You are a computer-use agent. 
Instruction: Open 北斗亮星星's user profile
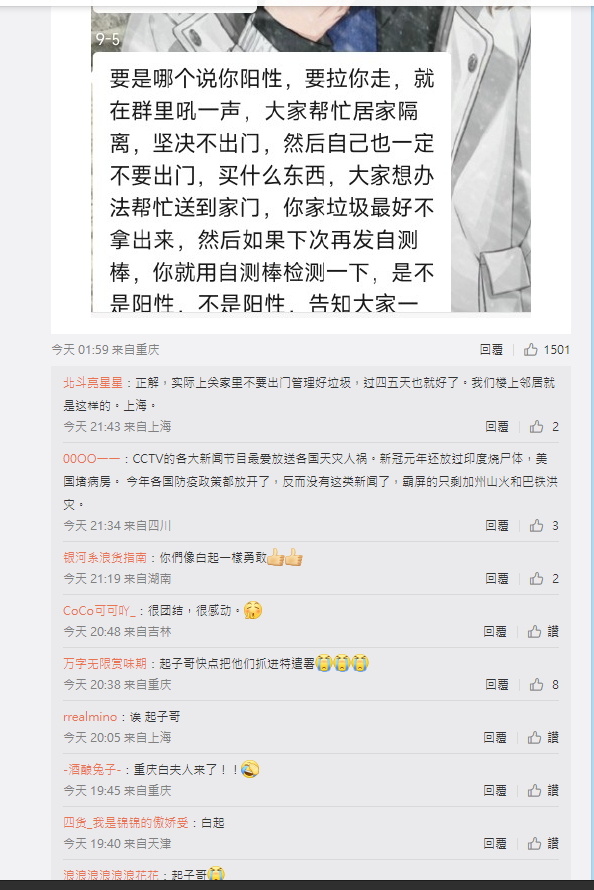point(93,383)
